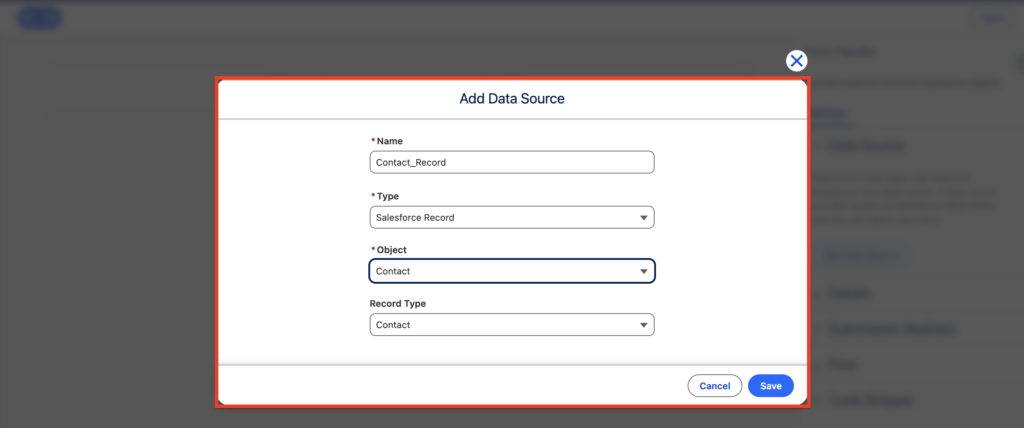
Task: Click the Type field label
Action: click(387, 196)
